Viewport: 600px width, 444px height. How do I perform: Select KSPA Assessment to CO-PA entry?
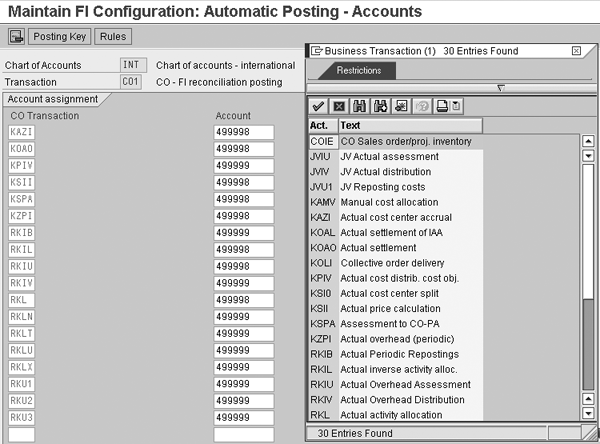[x=396, y=324]
